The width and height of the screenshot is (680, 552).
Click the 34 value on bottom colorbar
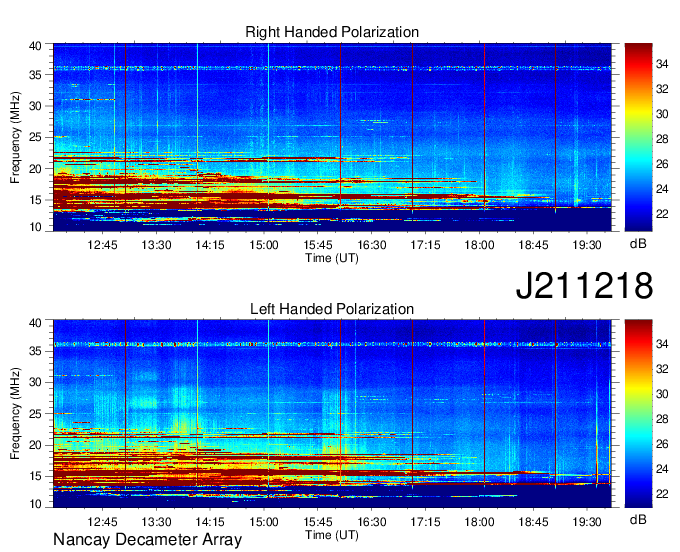tap(662, 344)
